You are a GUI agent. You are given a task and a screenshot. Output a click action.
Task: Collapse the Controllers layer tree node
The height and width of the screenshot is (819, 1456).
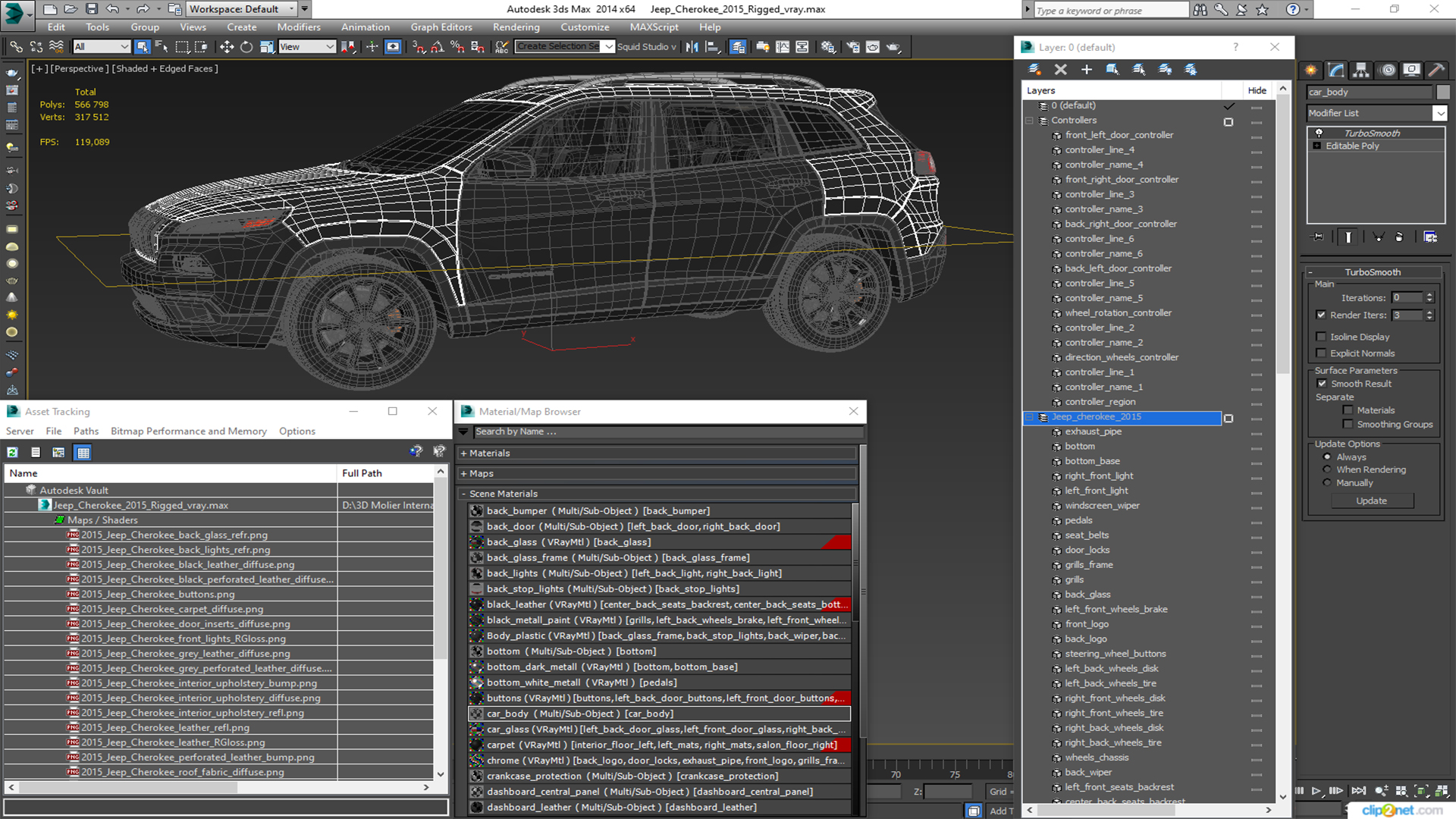coord(1030,121)
